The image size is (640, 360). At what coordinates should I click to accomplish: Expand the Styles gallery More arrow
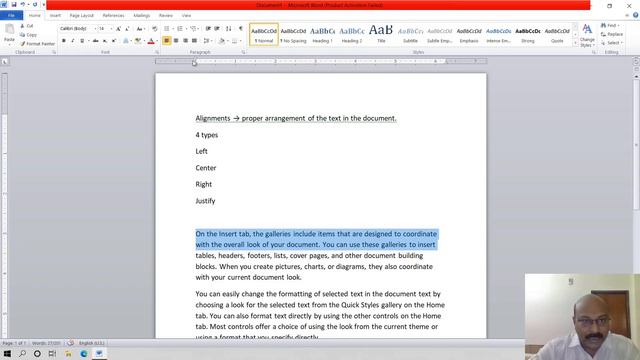[x=575, y=43]
